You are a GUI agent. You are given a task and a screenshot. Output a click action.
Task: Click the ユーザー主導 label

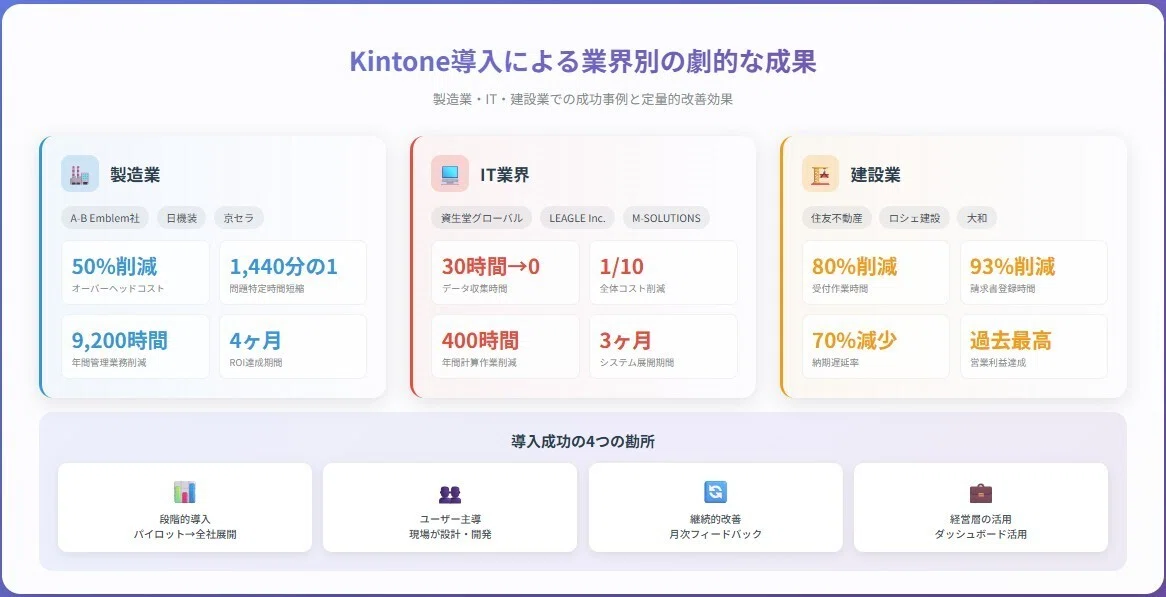point(450,519)
